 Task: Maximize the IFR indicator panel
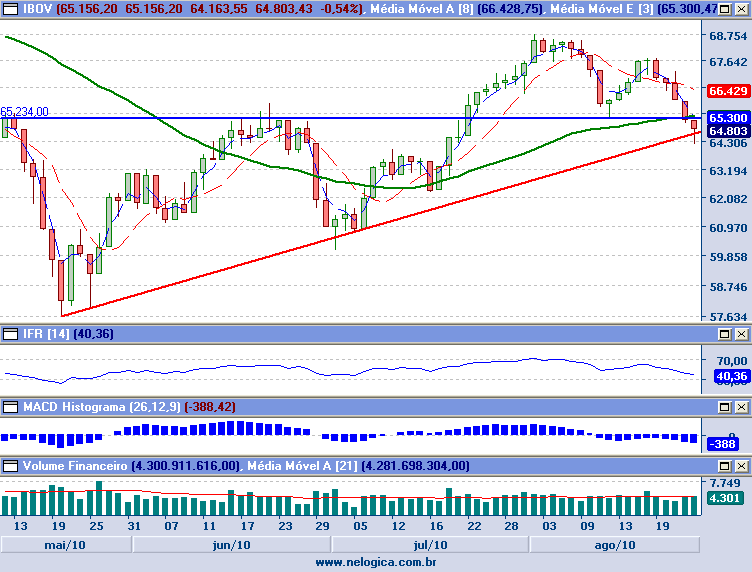pyautogui.click(x=725, y=333)
